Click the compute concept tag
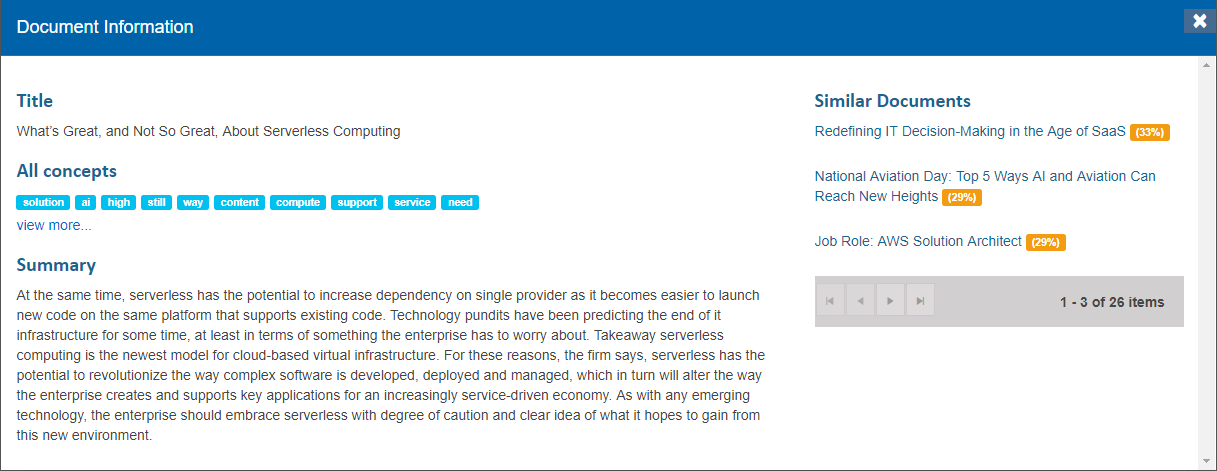The height and width of the screenshot is (471, 1217). (298, 202)
